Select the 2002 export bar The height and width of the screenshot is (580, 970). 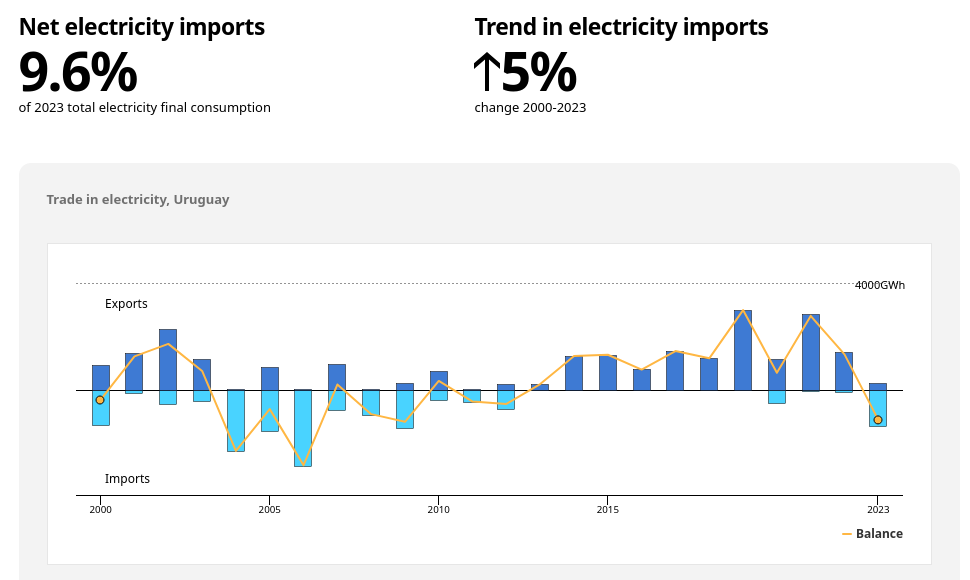[168, 359]
